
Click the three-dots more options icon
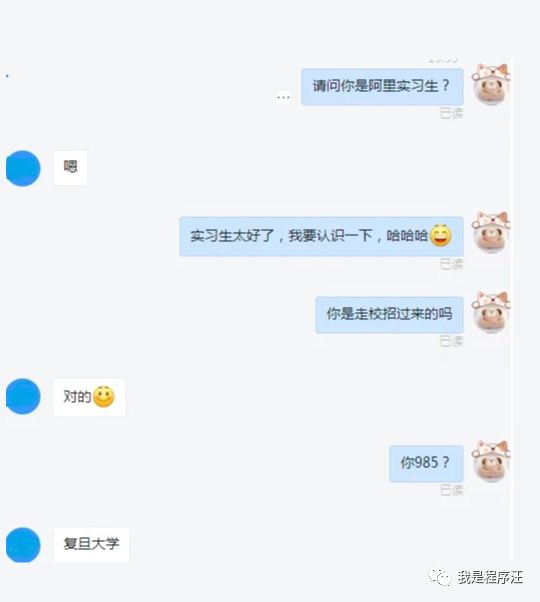tap(283, 98)
